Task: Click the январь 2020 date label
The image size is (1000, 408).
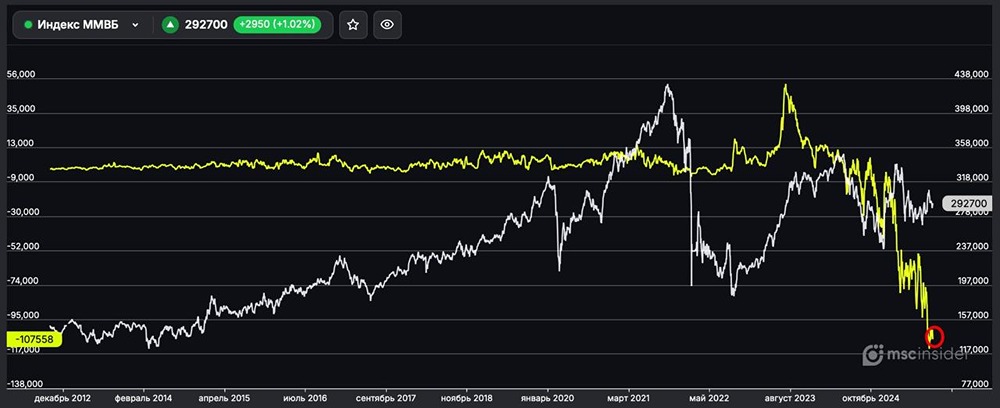Action: point(548,397)
